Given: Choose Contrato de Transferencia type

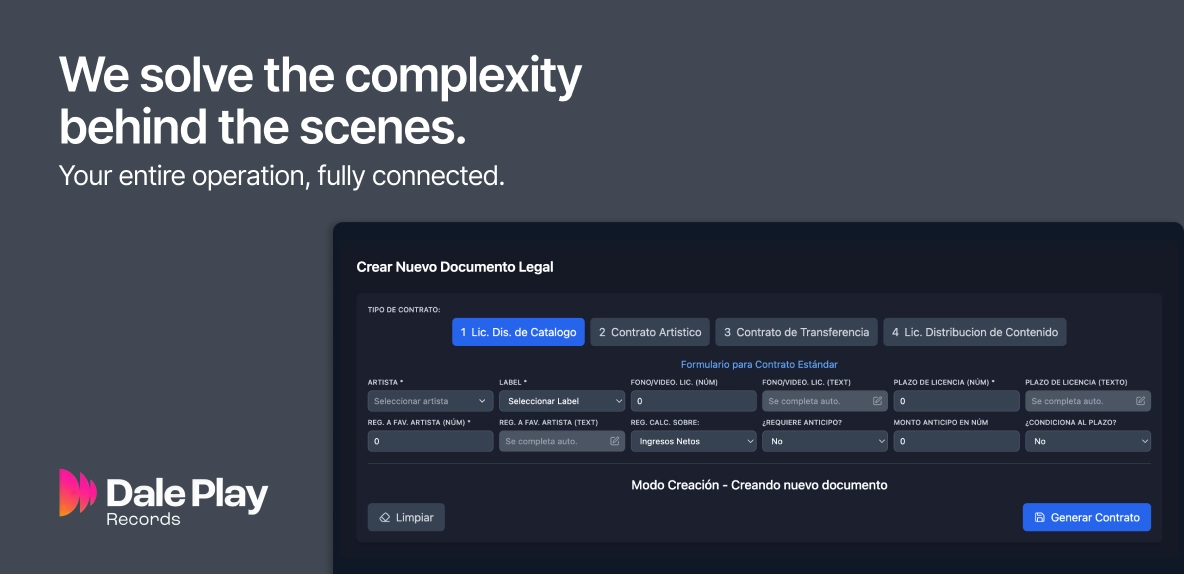Looking at the screenshot, I should (796, 332).
